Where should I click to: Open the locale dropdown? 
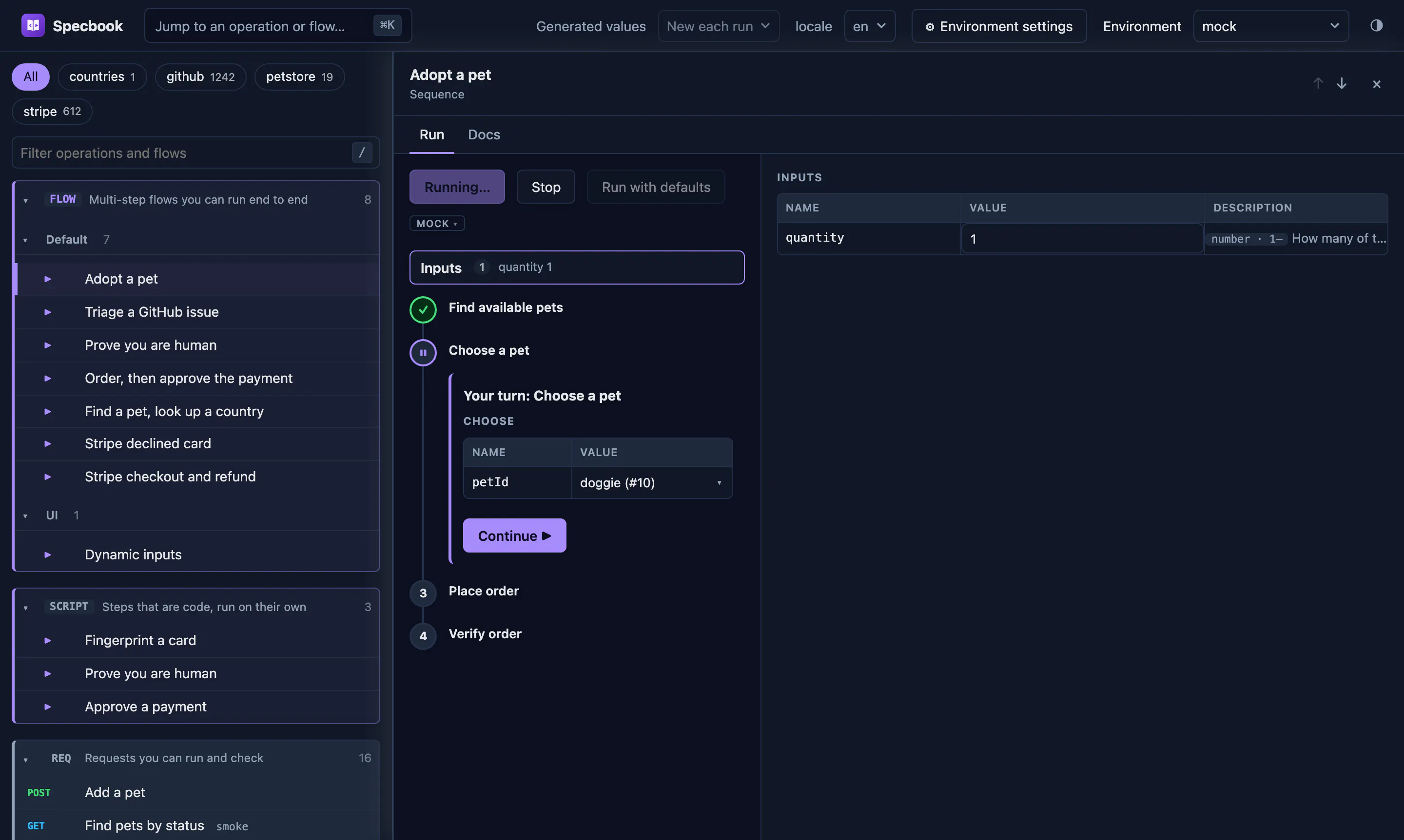pos(870,26)
